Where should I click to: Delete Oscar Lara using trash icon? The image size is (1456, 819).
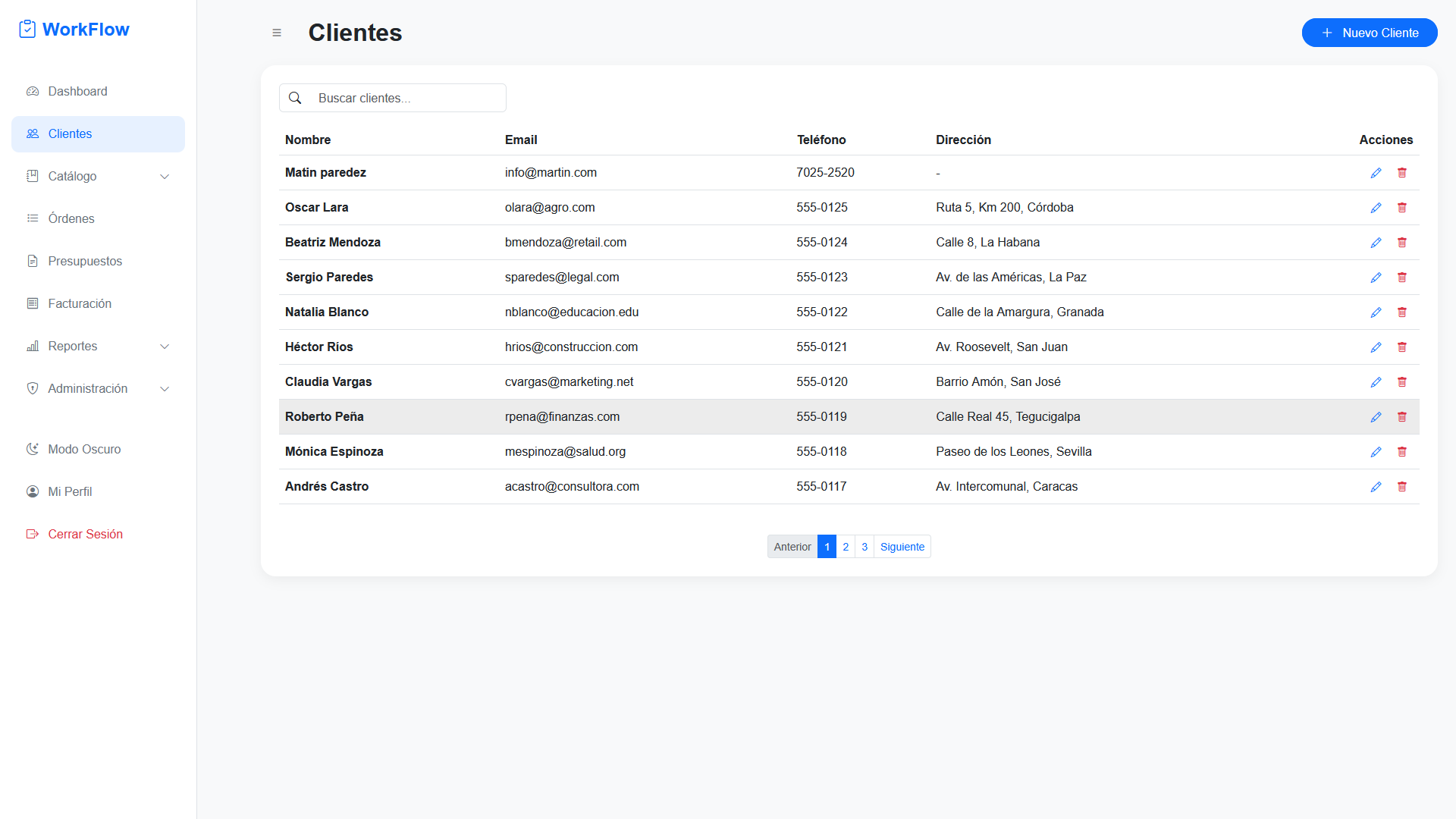click(1401, 208)
